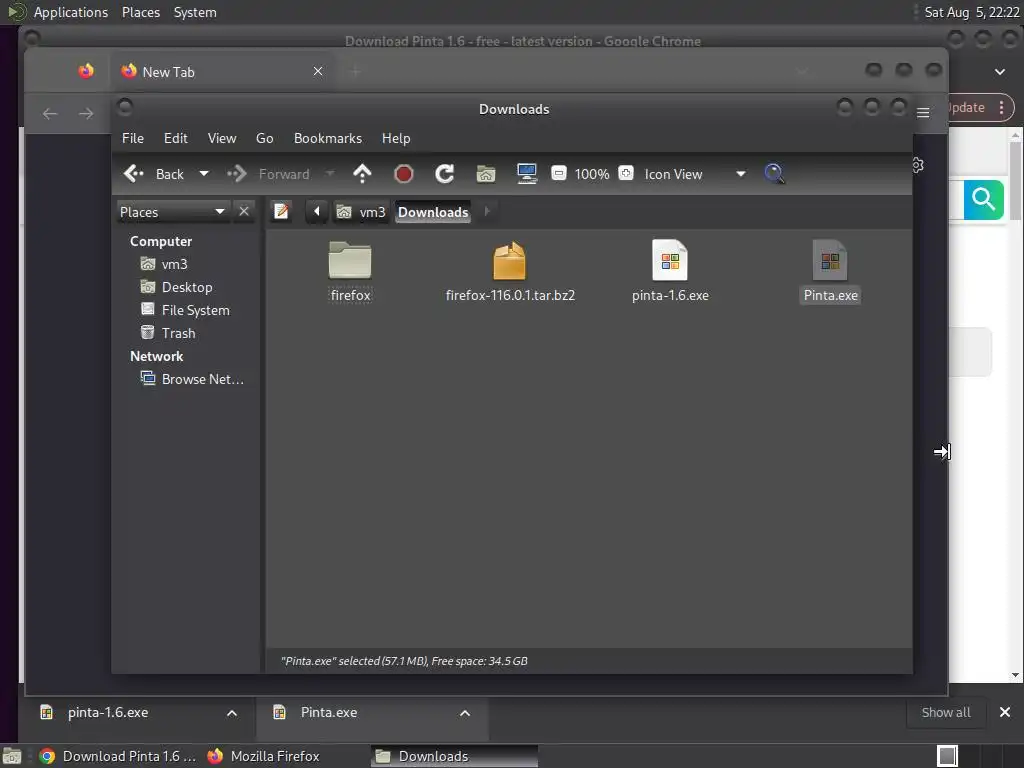The height and width of the screenshot is (768, 1024).
Task: Go back with the Back arrow button
Action: tap(153, 174)
